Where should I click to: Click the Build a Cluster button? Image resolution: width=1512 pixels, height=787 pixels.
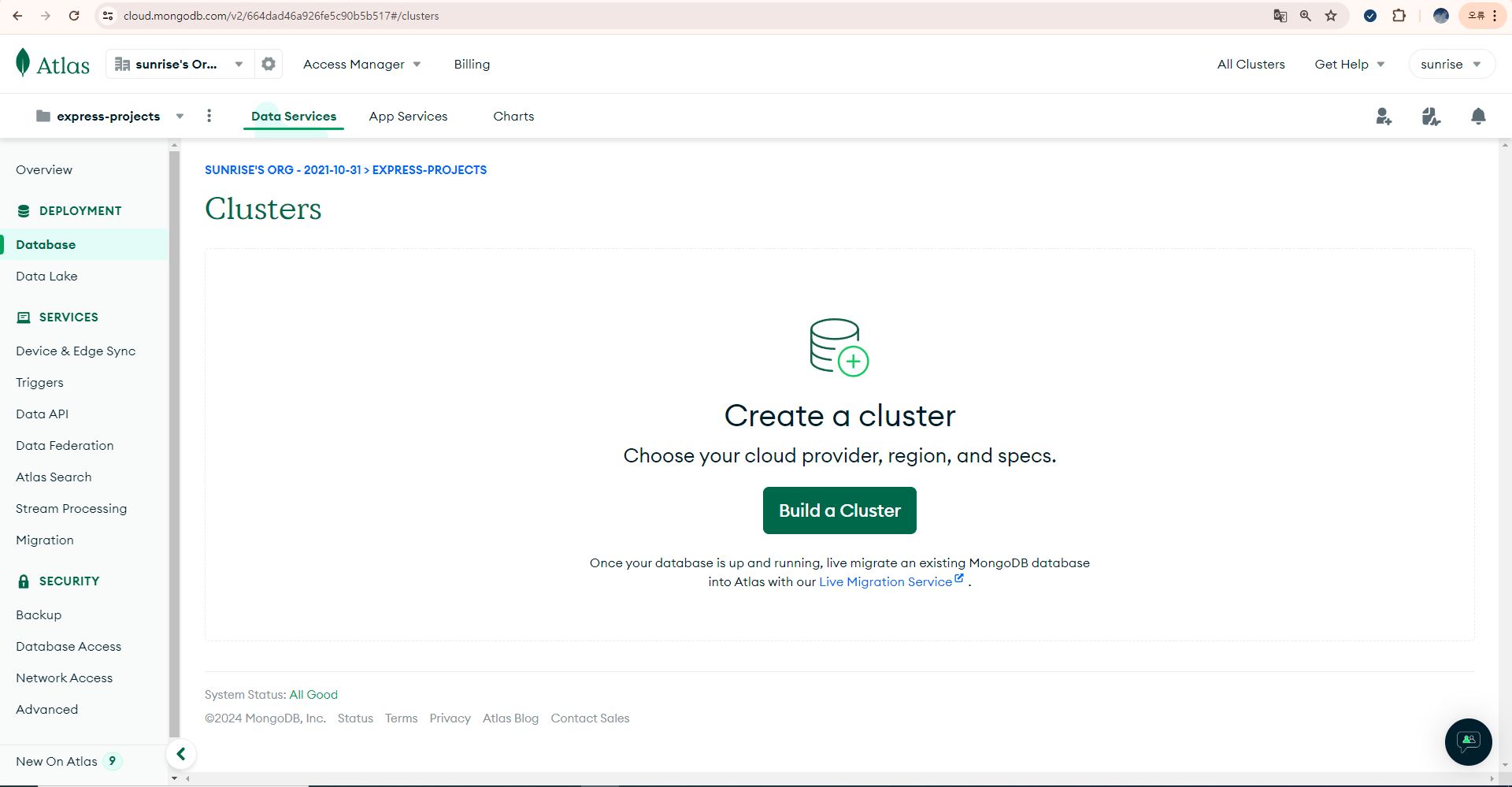pos(839,510)
